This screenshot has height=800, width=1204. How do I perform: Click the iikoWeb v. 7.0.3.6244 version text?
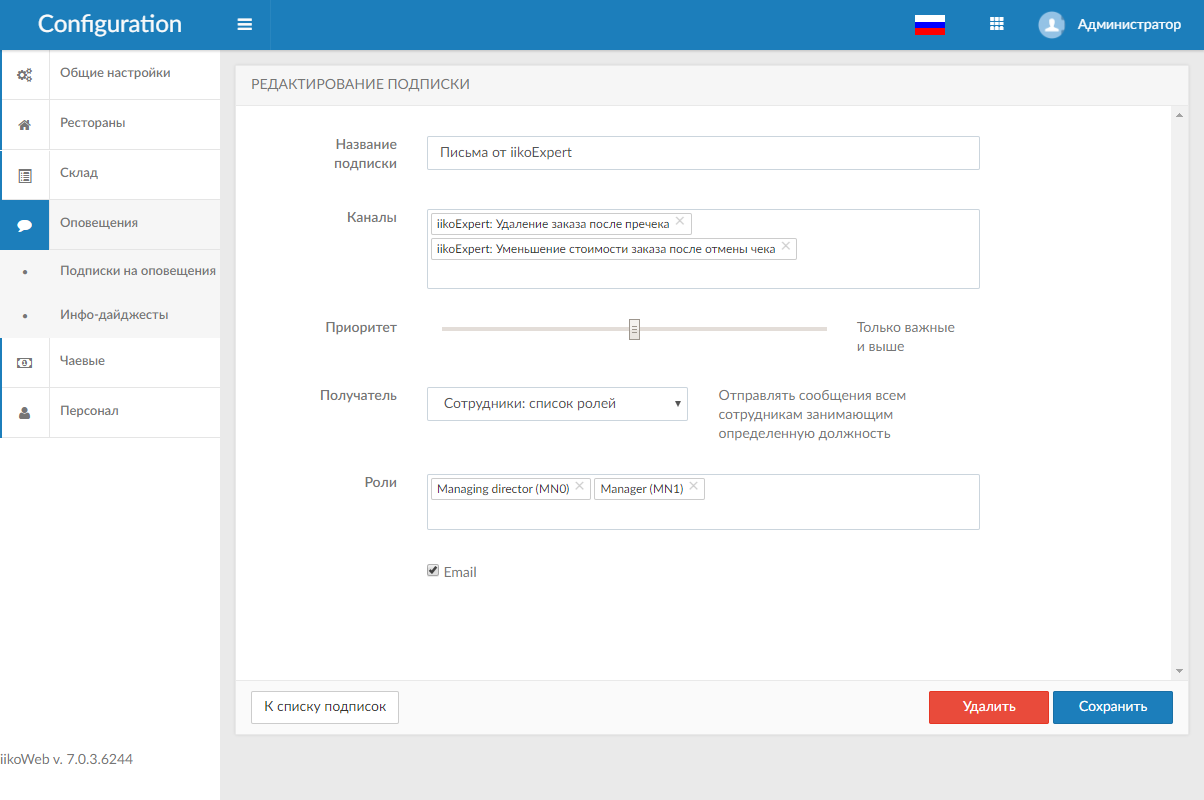[66, 759]
